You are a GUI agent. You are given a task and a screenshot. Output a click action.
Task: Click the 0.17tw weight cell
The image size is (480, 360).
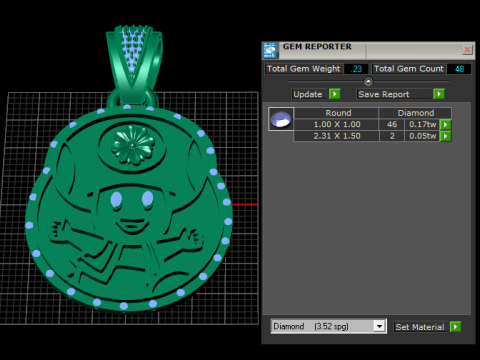422,124
